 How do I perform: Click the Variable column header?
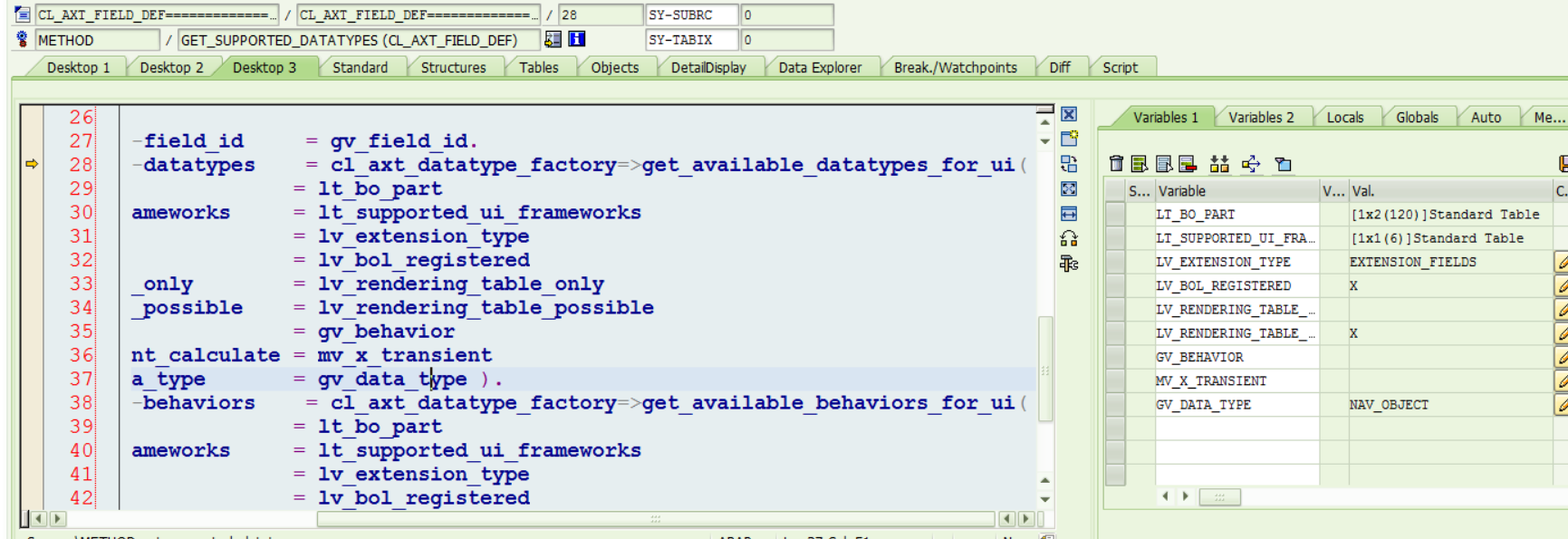(1236, 190)
